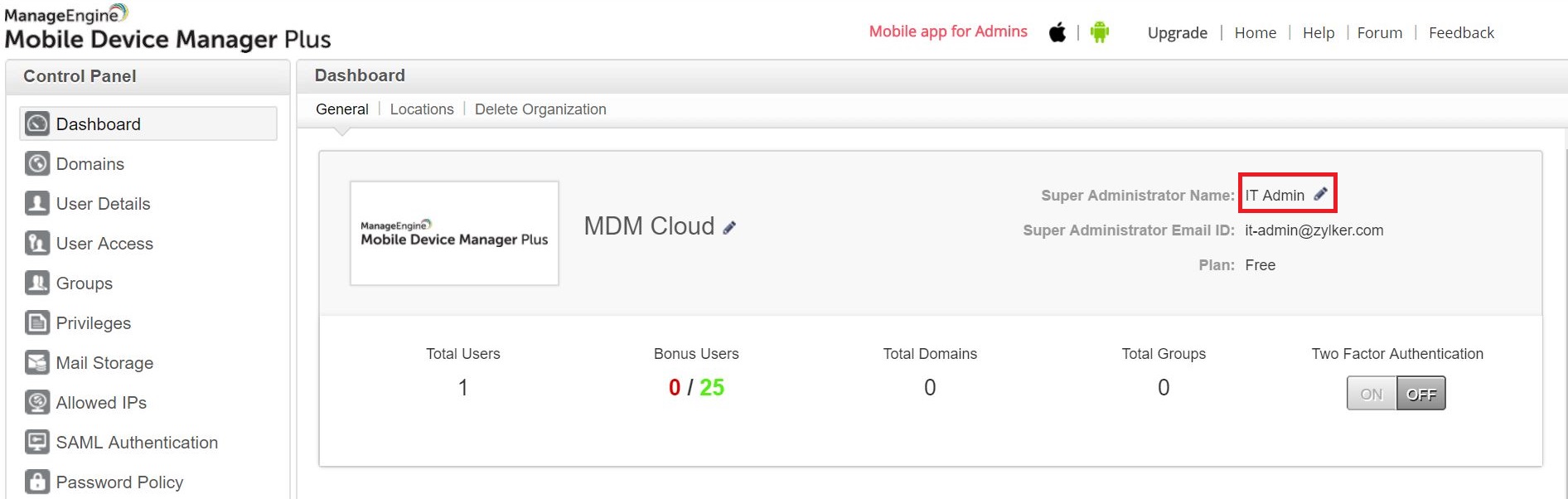The image size is (1568, 499).
Task: Click the User Access icon
Action: (x=37, y=243)
